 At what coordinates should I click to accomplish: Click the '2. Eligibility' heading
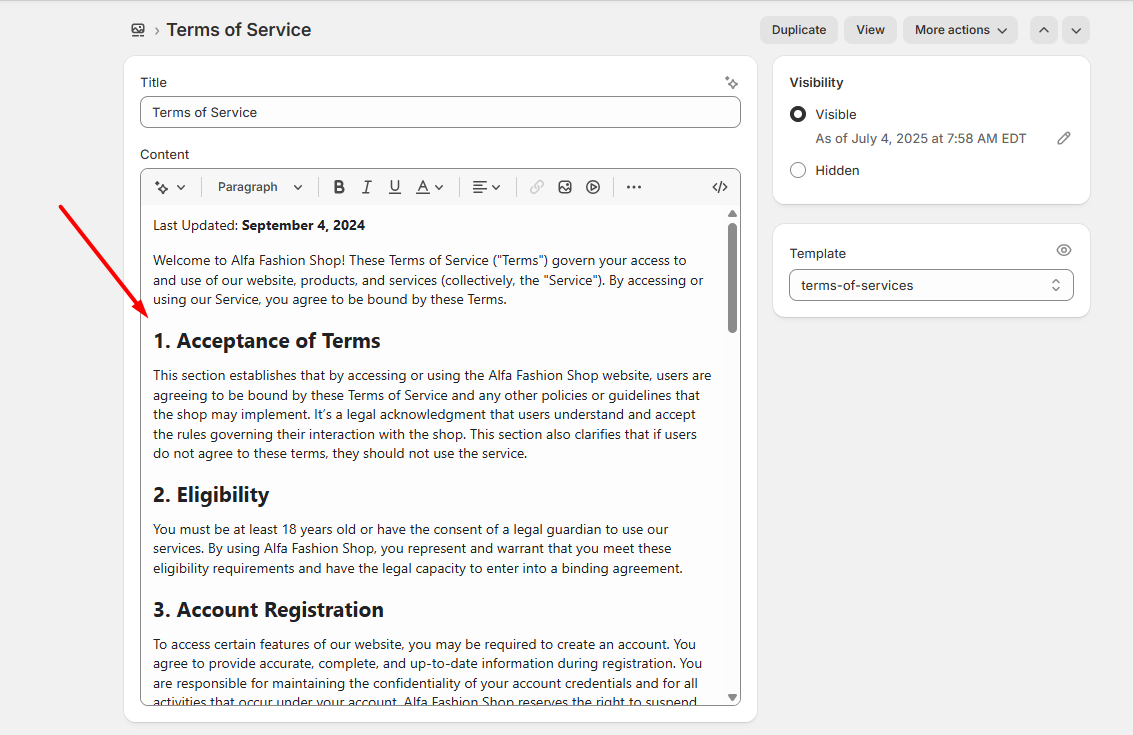pos(211,494)
